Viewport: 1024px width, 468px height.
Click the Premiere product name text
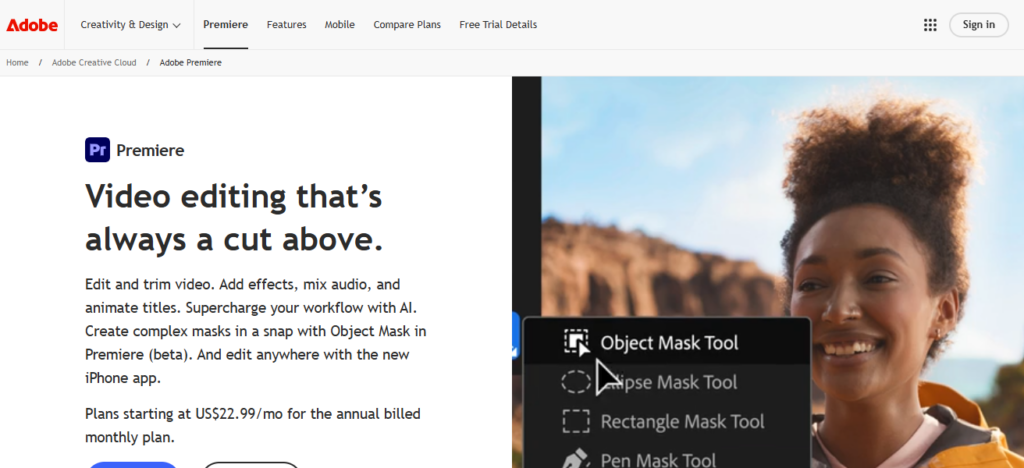pos(150,151)
